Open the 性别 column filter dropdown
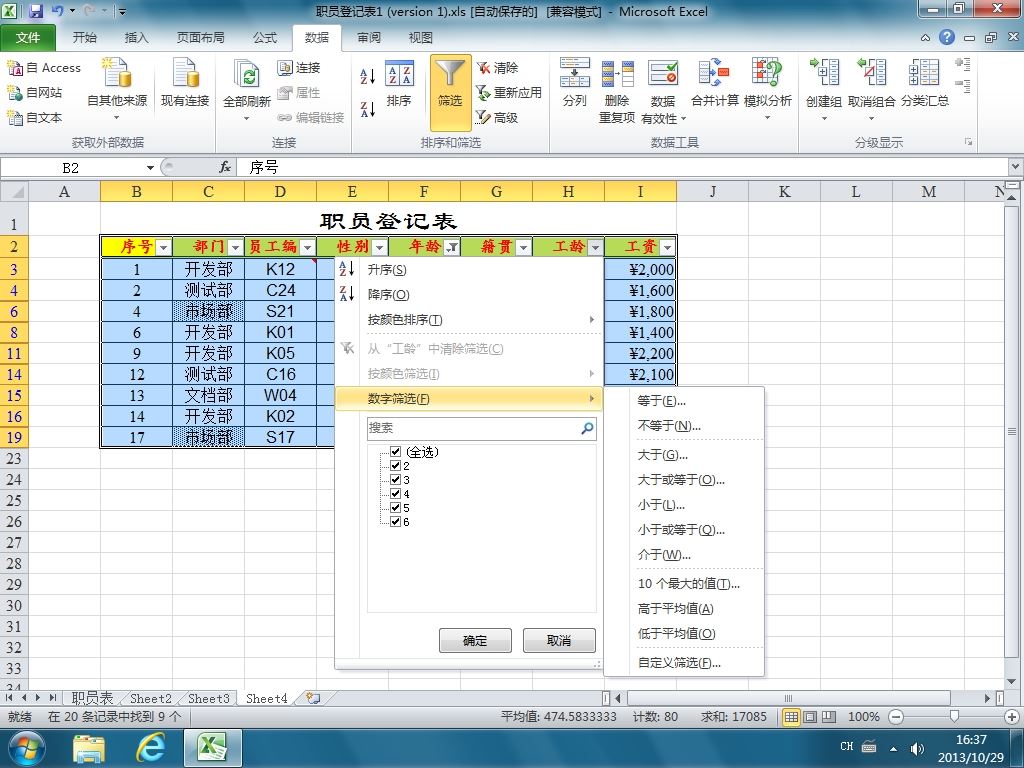 379,248
